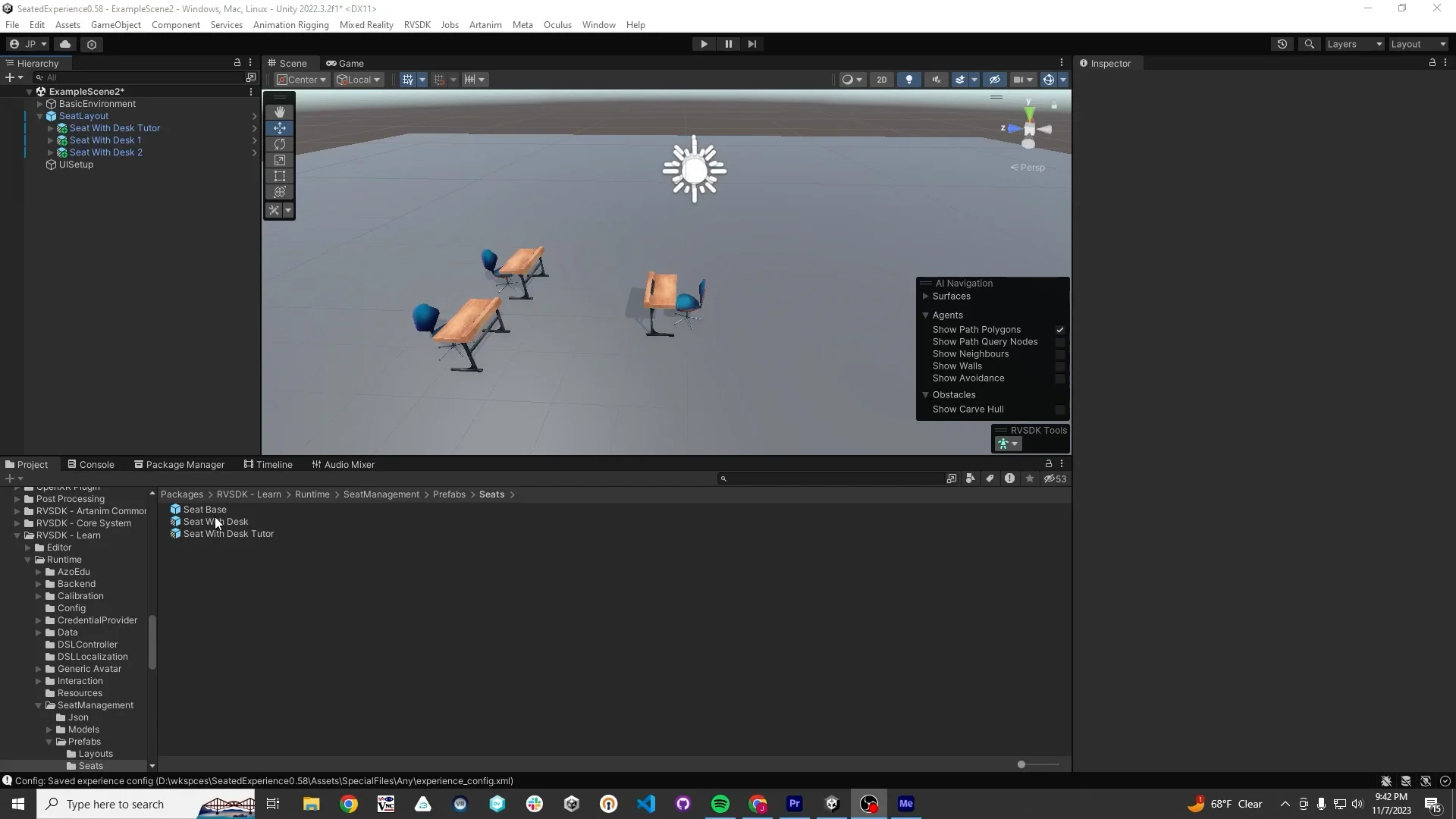Select the Transform tool
1456x819 pixels.
click(x=279, y=192)
